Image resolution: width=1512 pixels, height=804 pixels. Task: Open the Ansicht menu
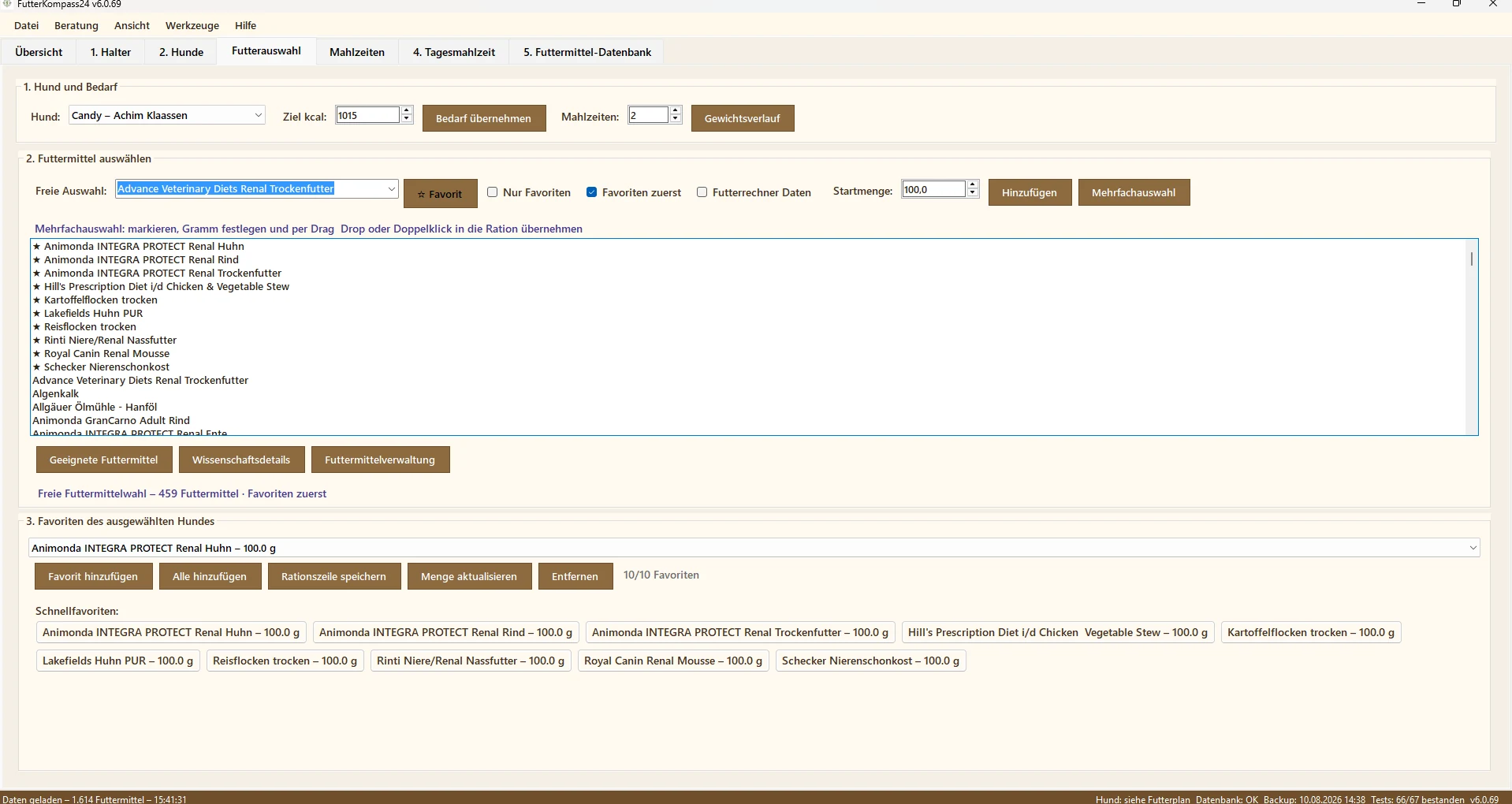click(132, 25)
